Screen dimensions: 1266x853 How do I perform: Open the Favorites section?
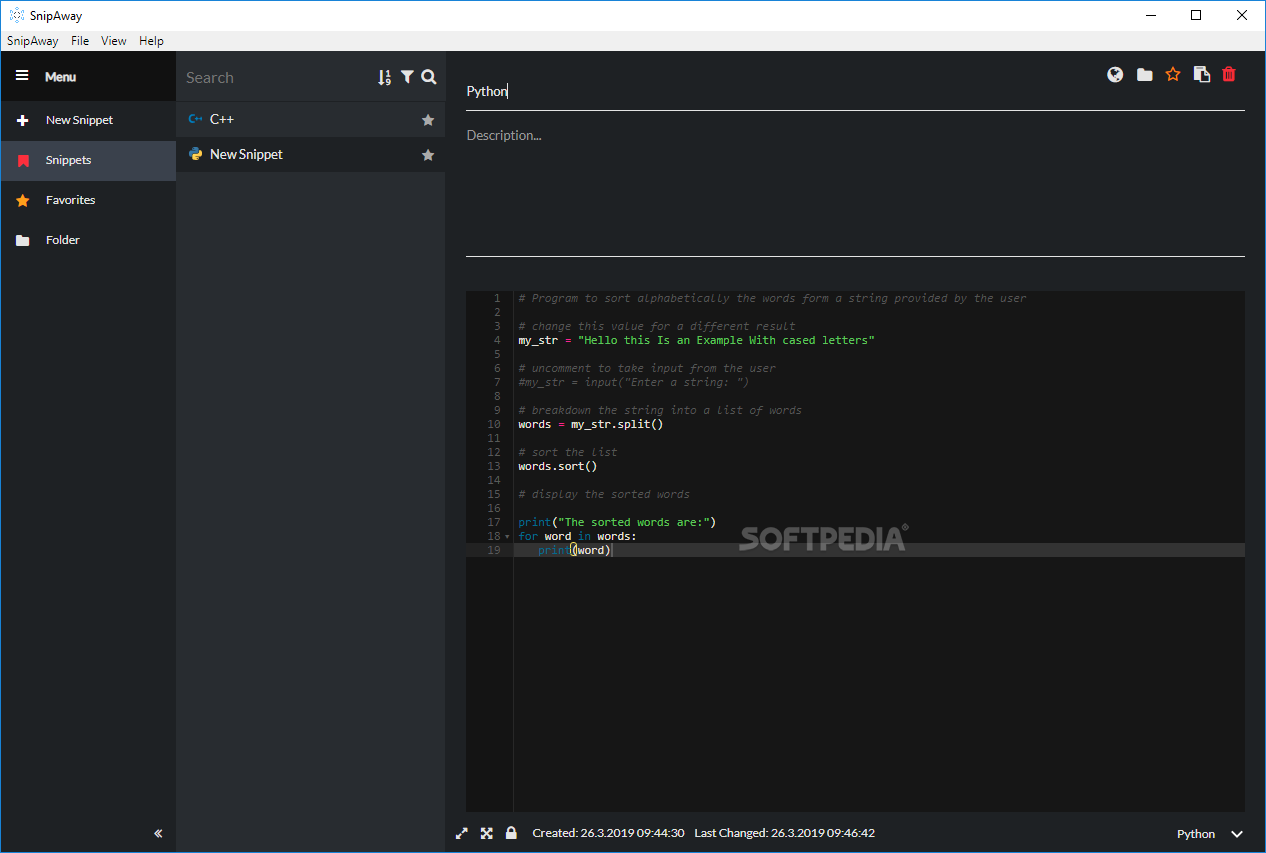[x=88, y=200]
